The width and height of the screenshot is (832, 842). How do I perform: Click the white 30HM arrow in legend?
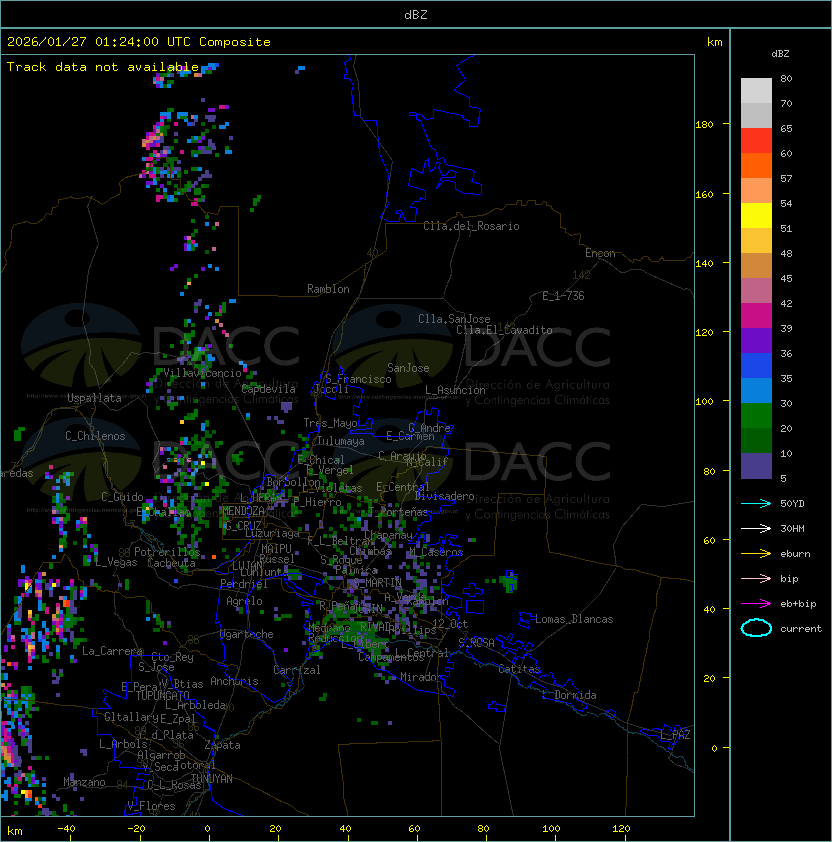(x=756, y=528)
